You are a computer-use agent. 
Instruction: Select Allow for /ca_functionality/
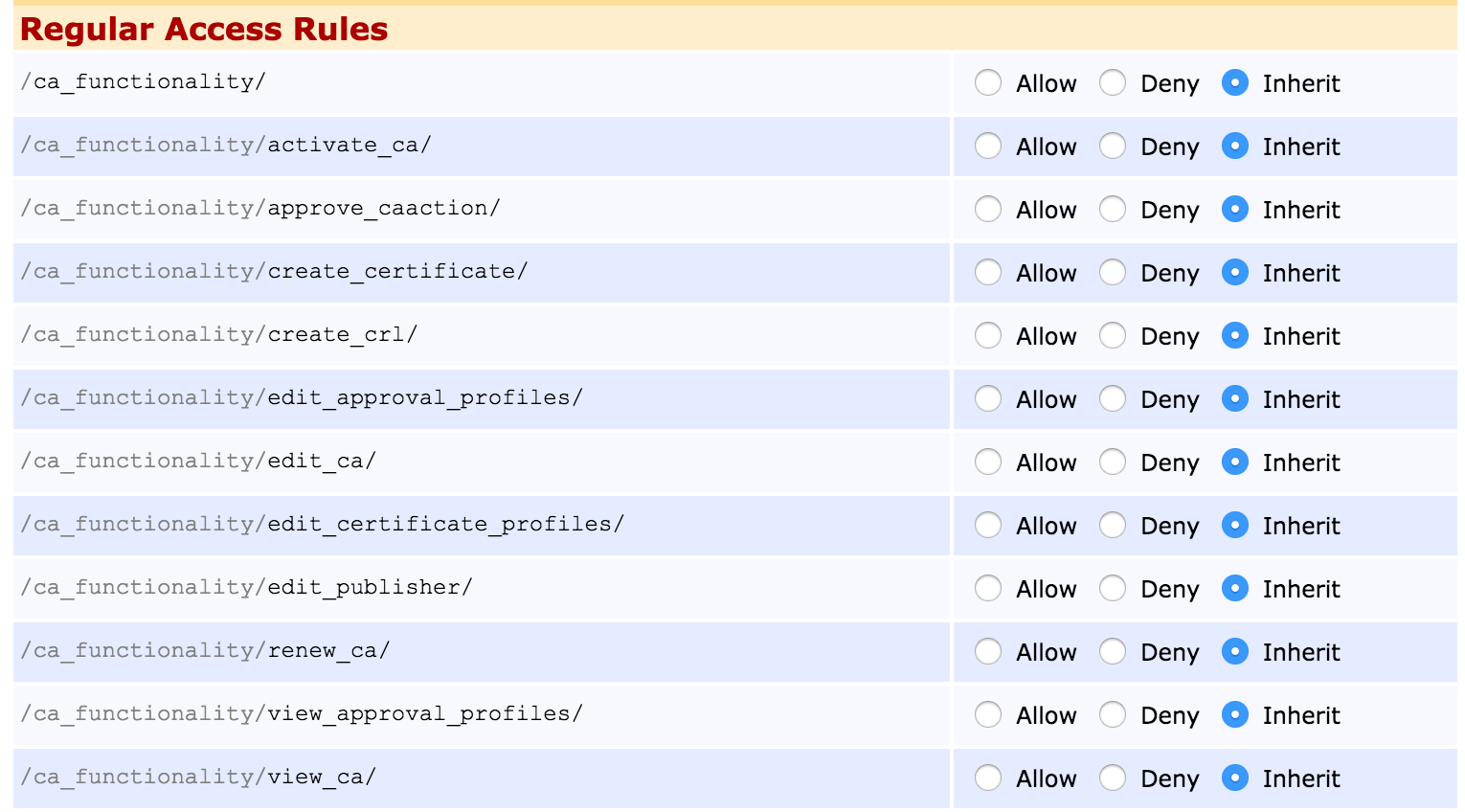[x=988, y=83]
